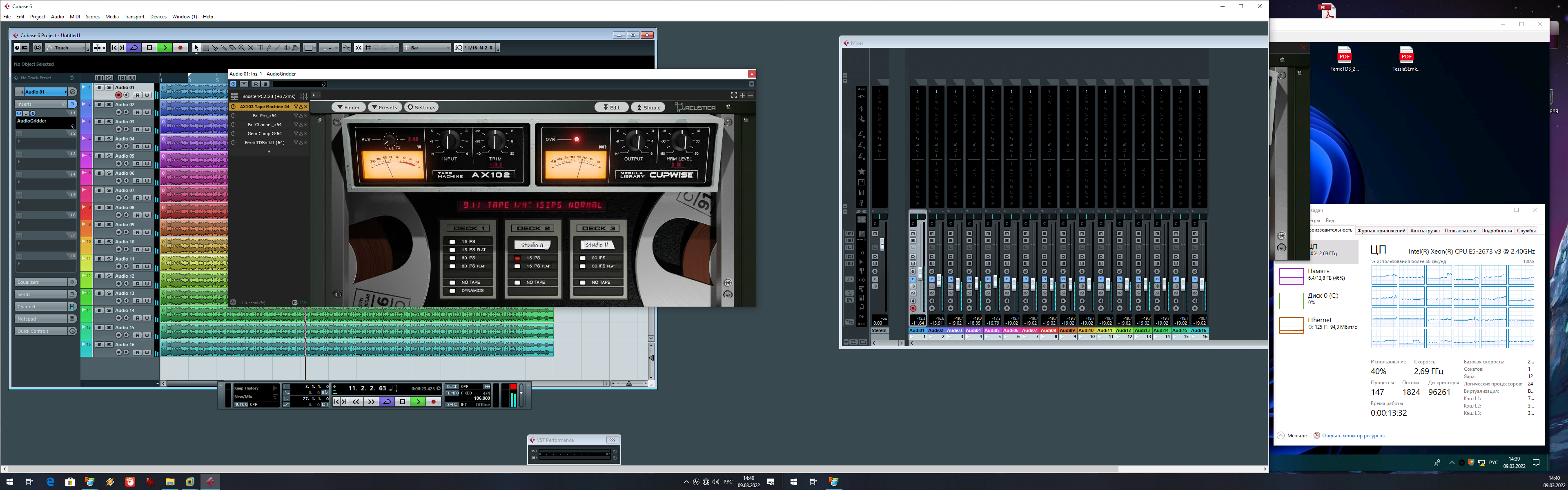Bypass Gem Comp G-64 with its power icon
Image resolution: width=1568 pixels, height=490 pixels.
[x=233, y=133]
